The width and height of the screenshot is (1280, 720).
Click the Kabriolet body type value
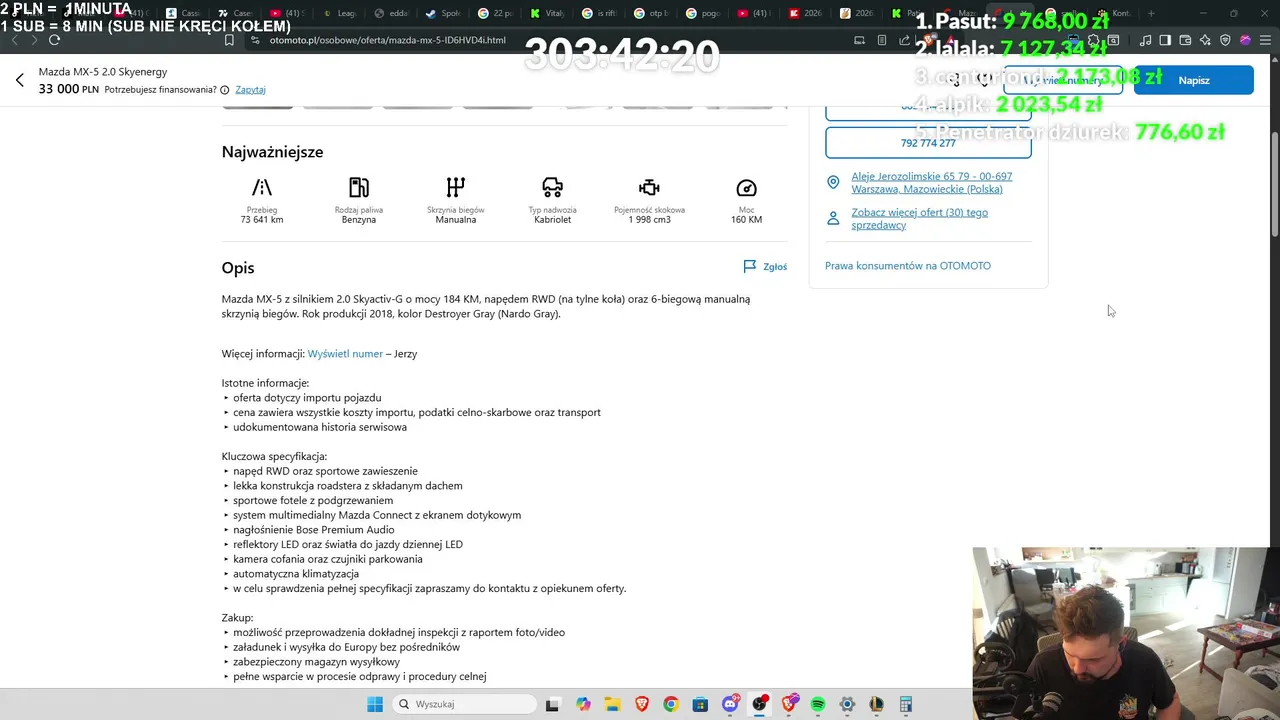(552, 220)
